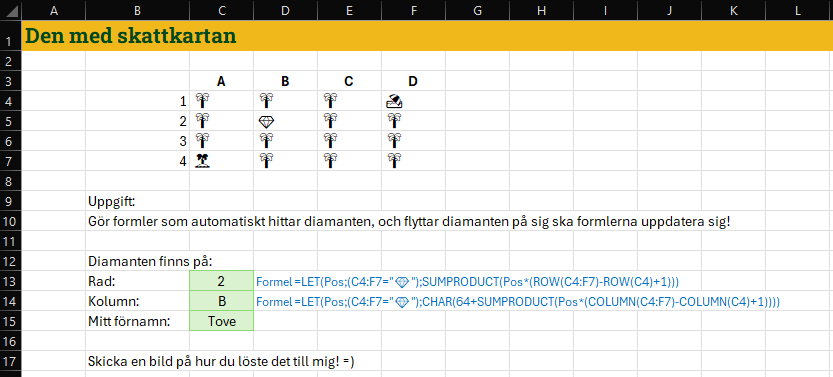Click the blue CHAR COLUMN formula text

pyautogui.click(x=518, y=302)
